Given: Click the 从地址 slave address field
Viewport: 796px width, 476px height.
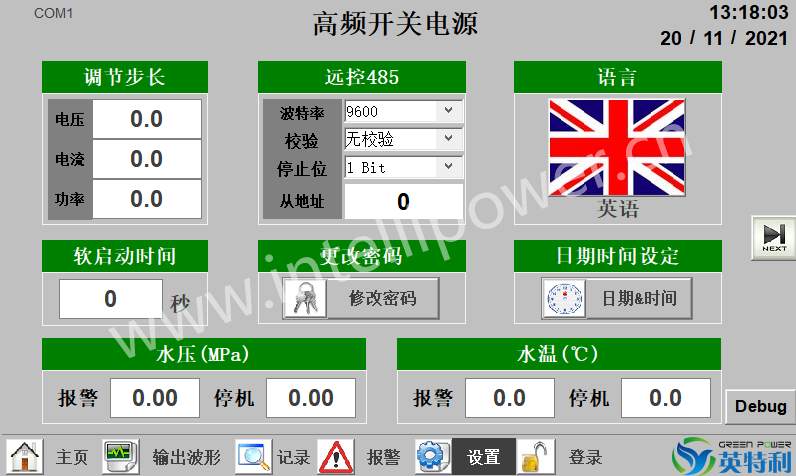Looking at the screenshot, I should pyautogui.click(x=403, y=202).
